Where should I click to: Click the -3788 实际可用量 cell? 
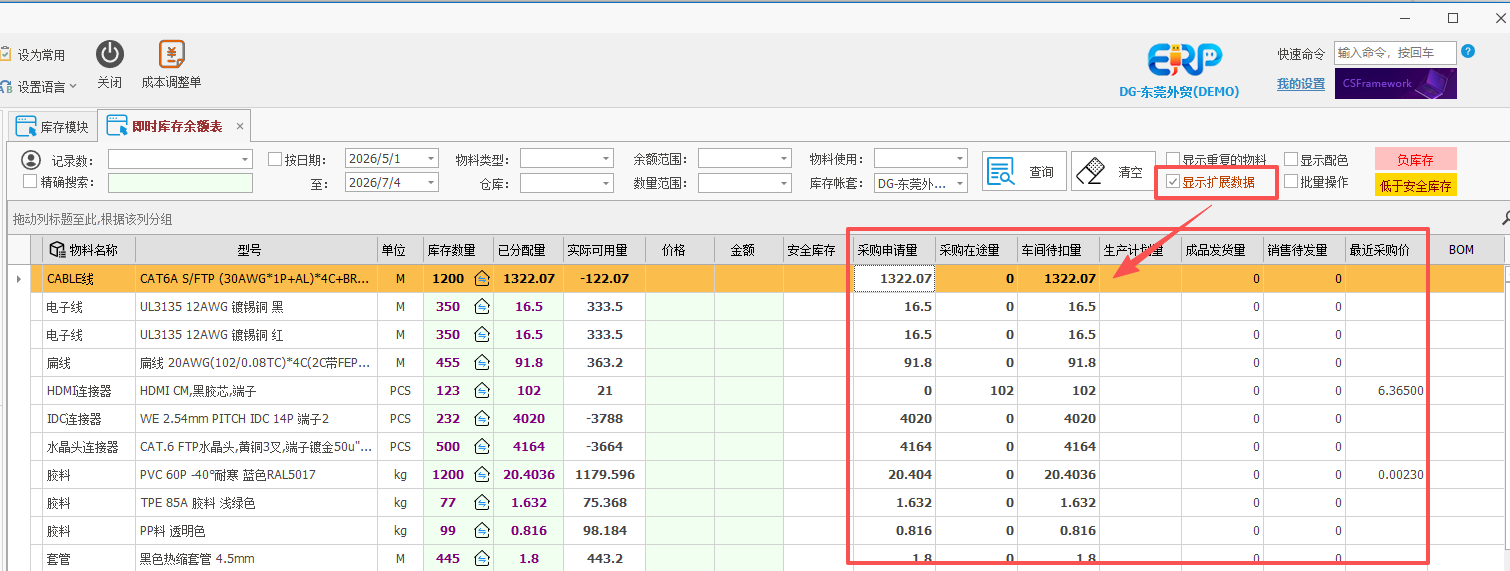tap(606, 419)
